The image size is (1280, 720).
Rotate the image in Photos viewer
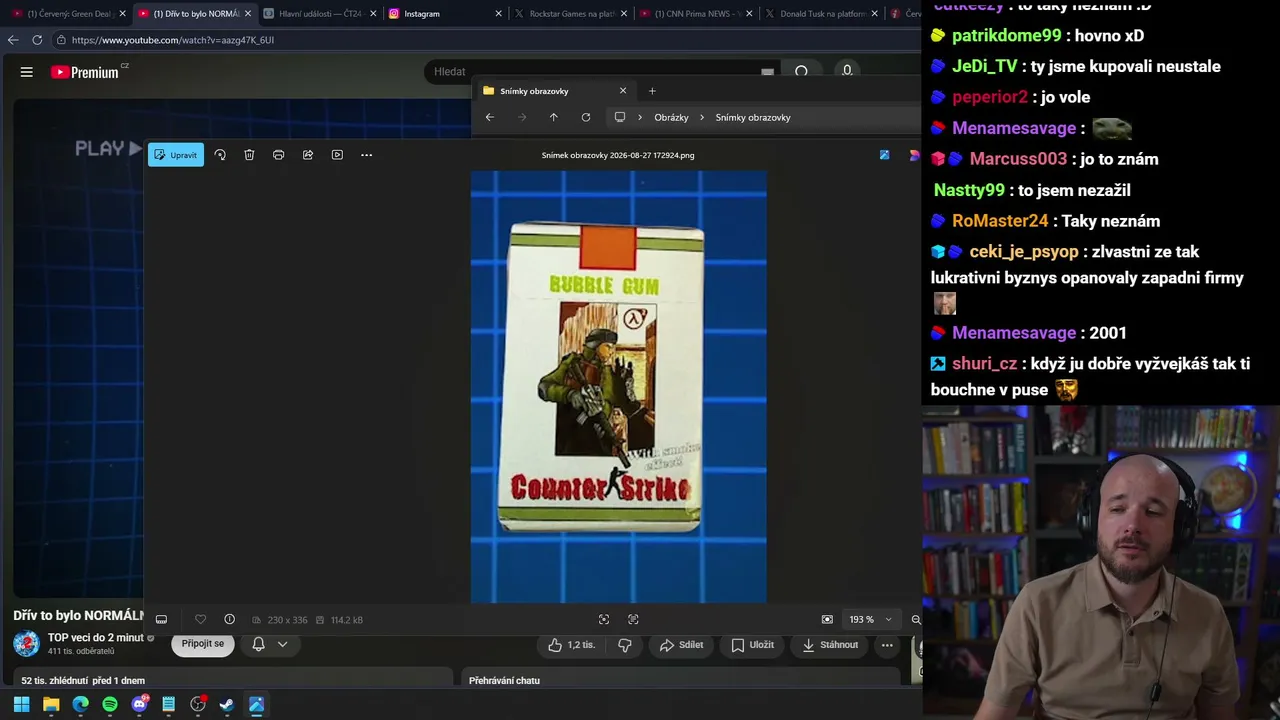tap(220, 155)
